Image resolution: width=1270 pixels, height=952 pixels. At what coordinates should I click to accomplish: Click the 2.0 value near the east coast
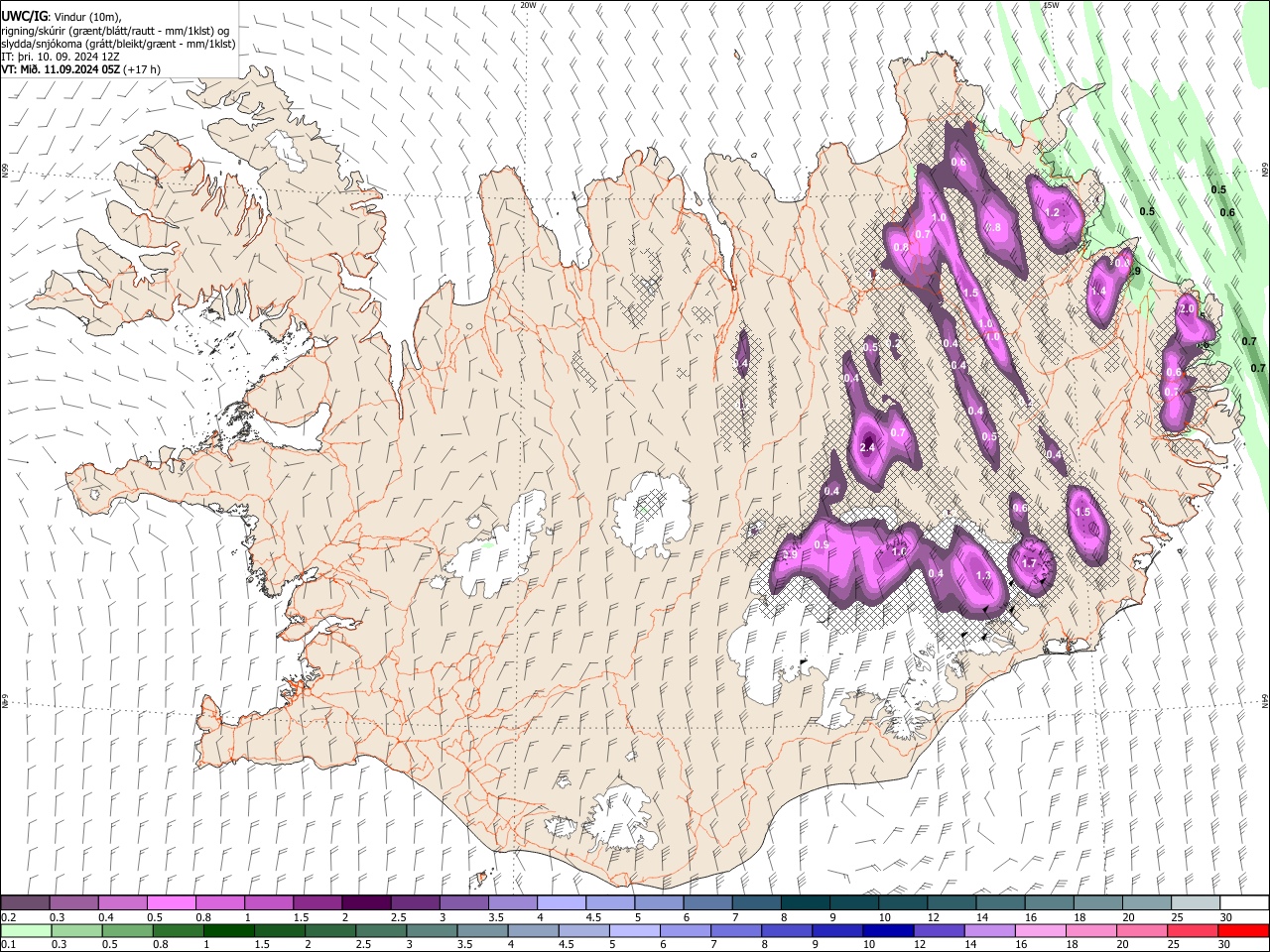pos(1187,308)
